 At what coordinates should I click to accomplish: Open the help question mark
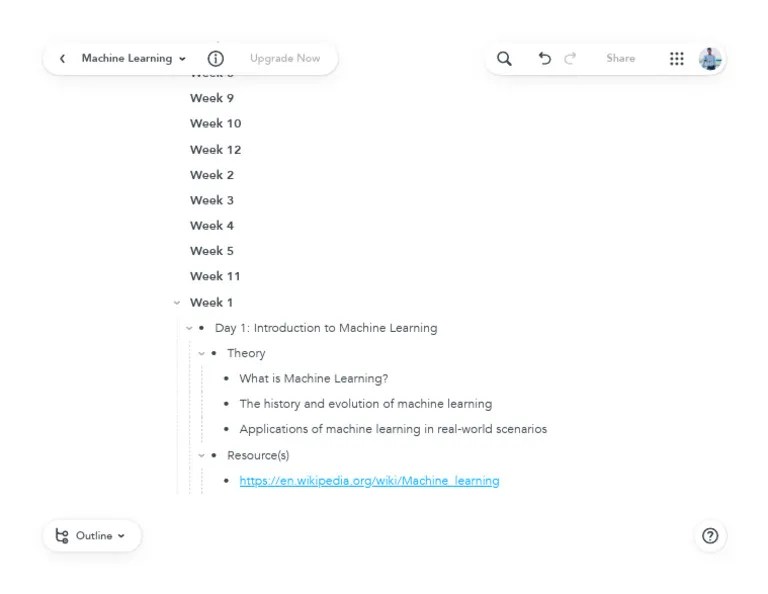[710, 536]
